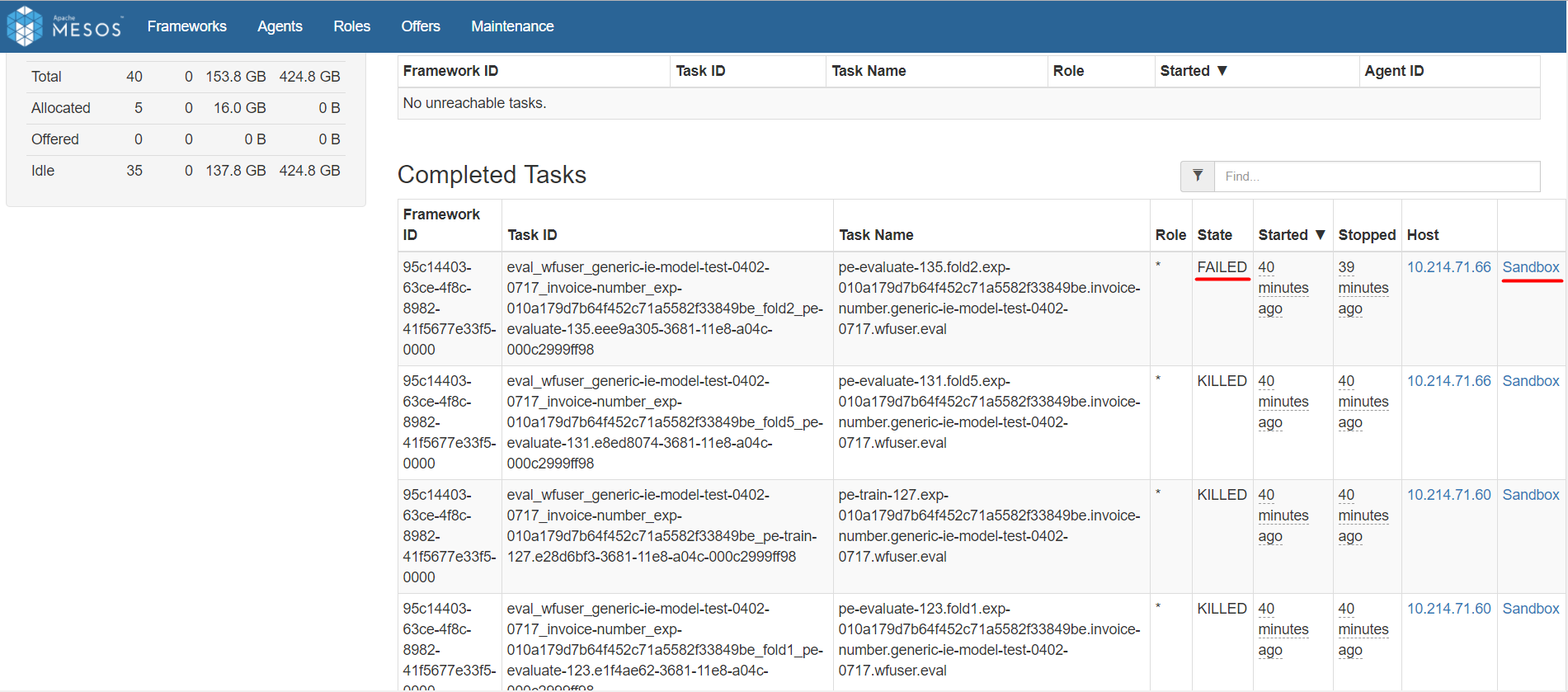Click the Total row label
The width and height of the screenshot is (1568, 692).
(46, 77)
